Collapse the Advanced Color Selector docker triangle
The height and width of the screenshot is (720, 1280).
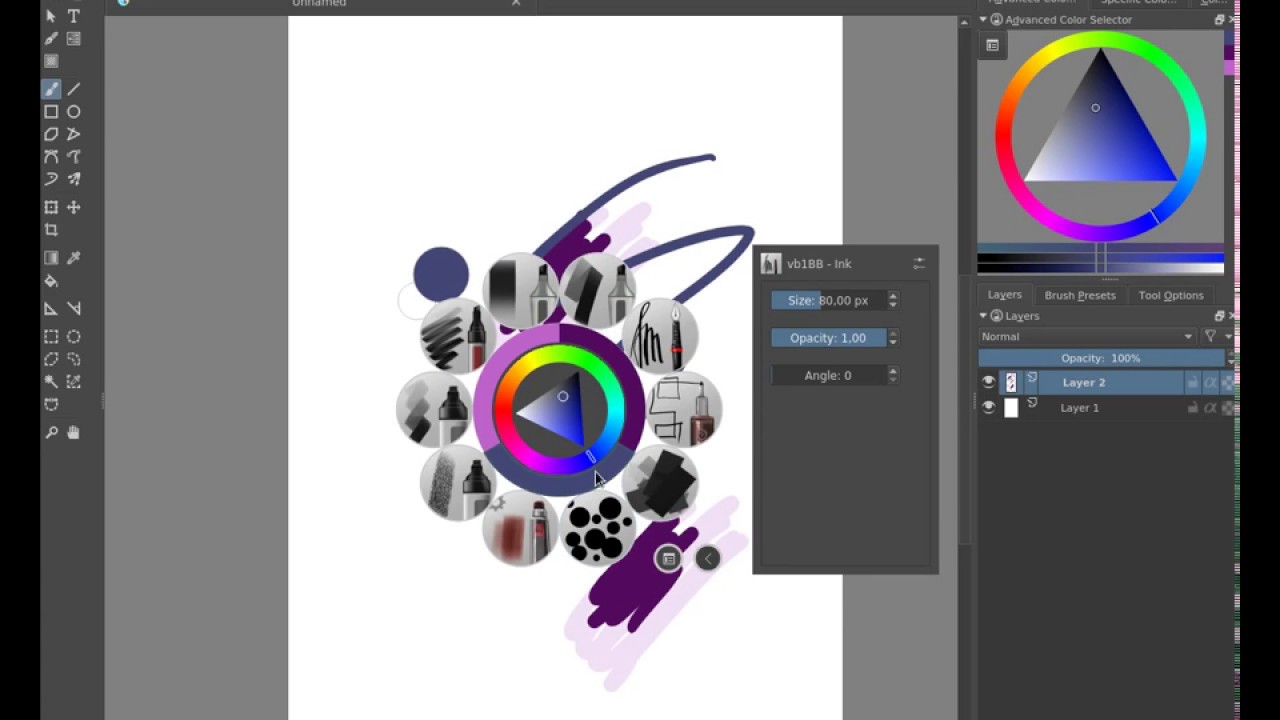pos(984,20)
